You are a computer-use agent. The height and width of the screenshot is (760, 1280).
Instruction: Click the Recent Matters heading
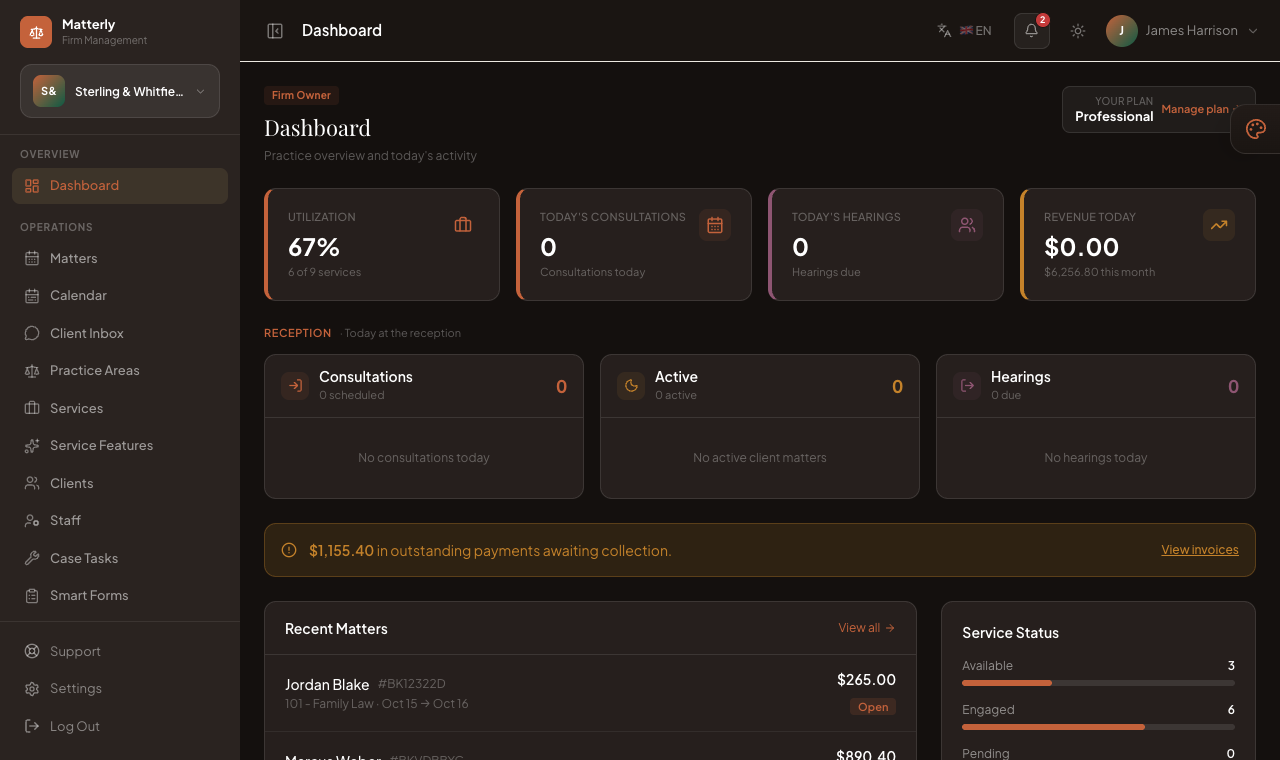(x=336, y=629)
